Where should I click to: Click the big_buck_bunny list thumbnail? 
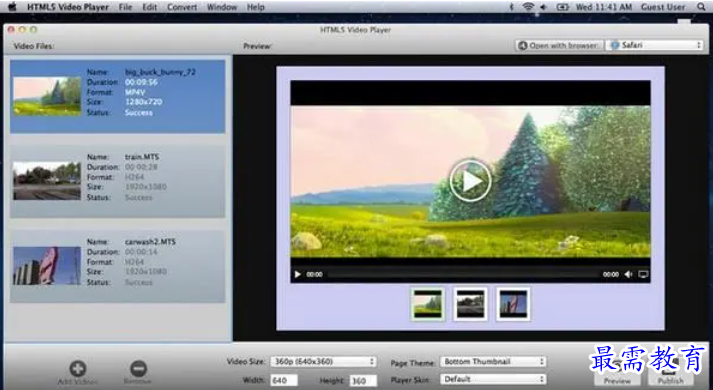[47, 96]
